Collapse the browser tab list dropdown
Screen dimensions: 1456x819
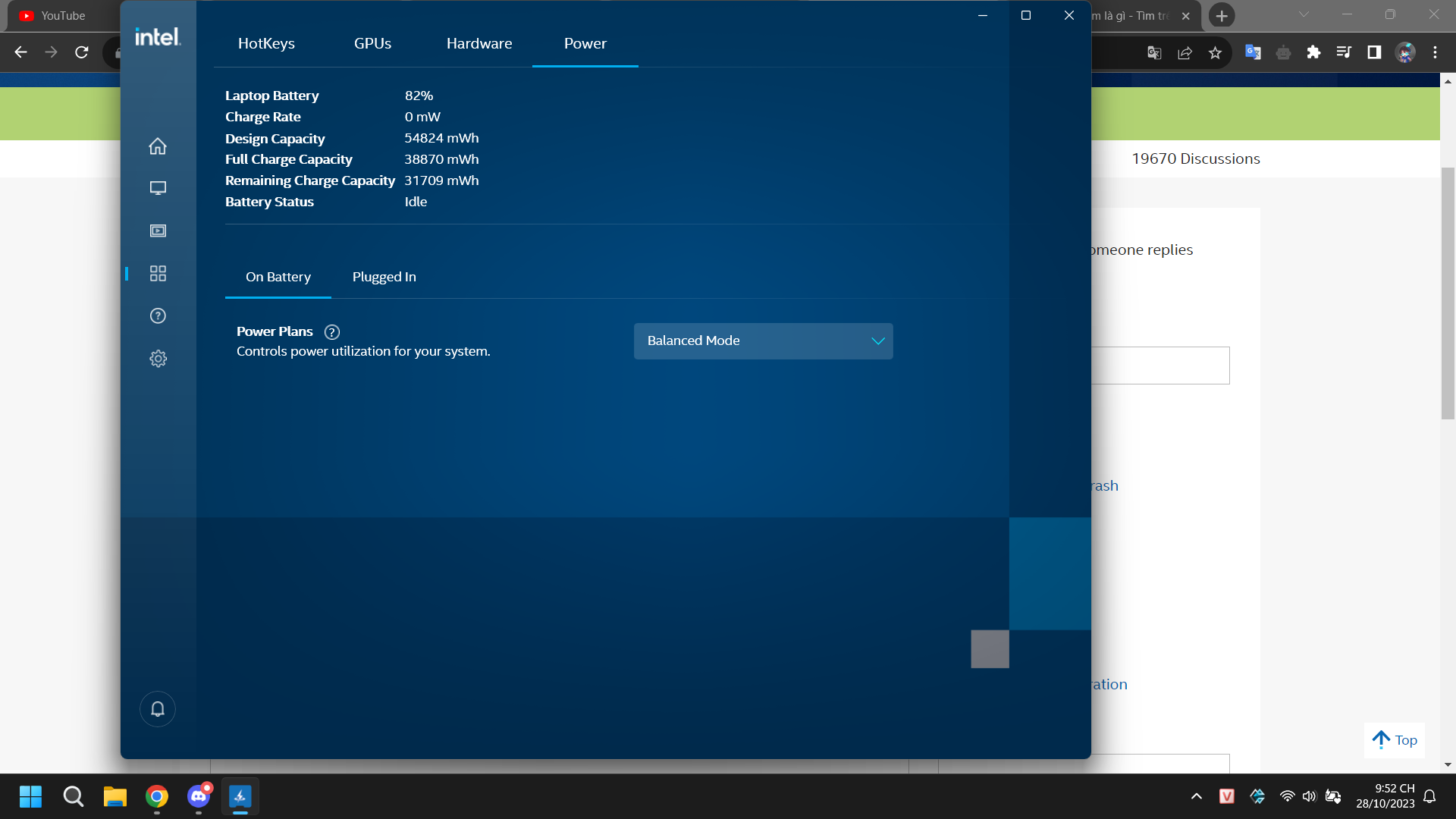[x=1304, y=14]
